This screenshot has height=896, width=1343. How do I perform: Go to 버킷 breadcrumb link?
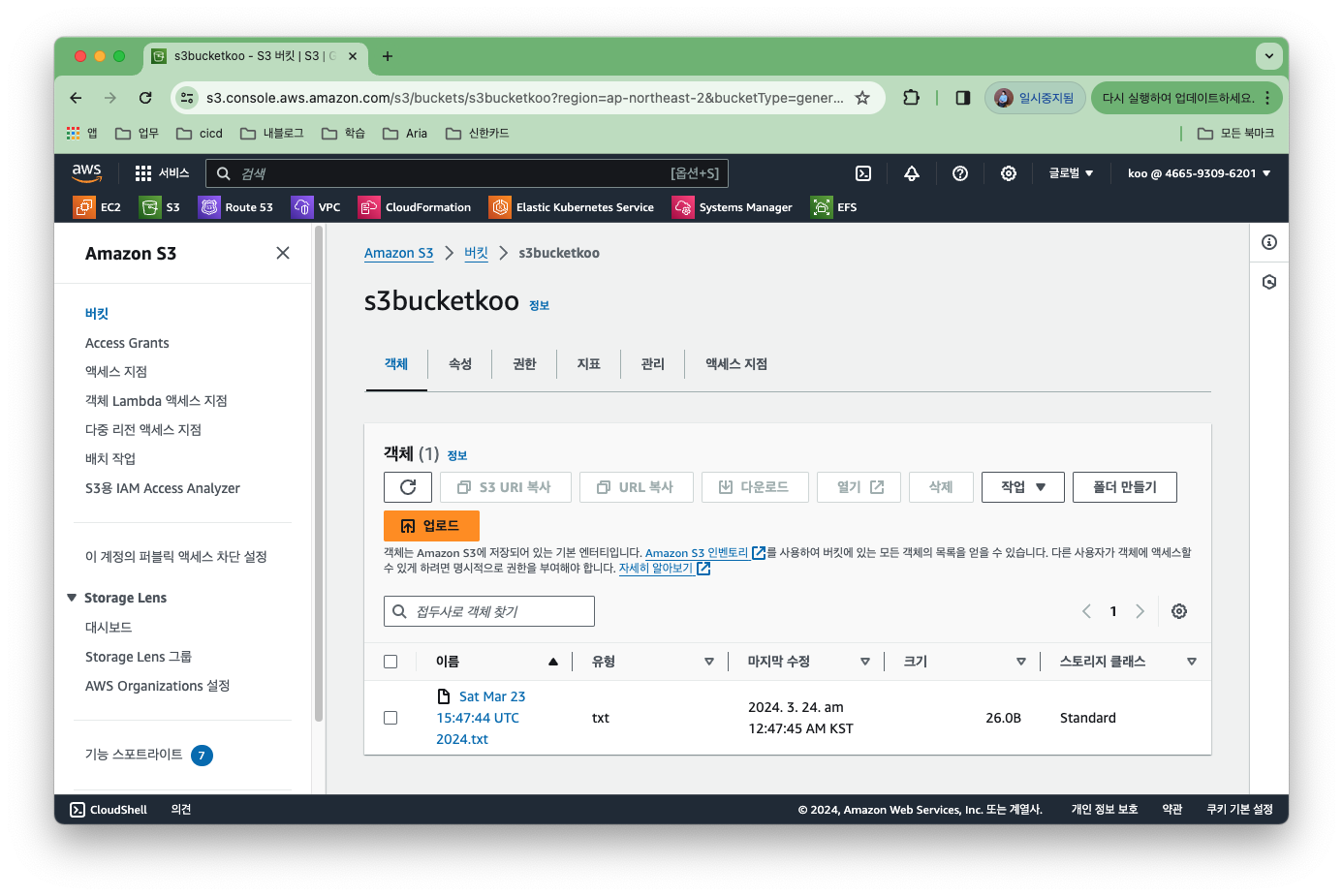click(x=476, y=253)
